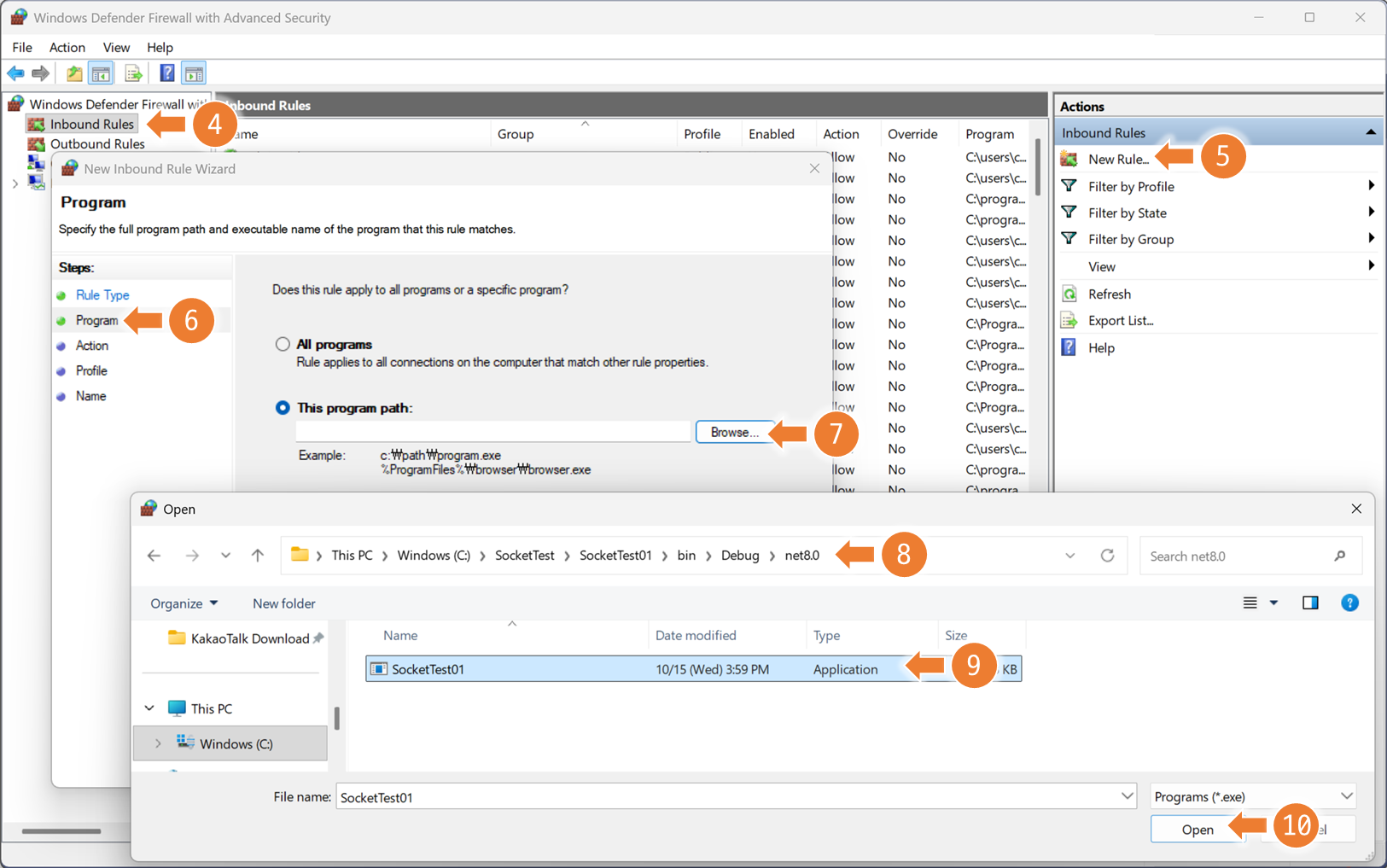Go back in the Open dialog
This screenshot has height=868, width=1387.
pos(154,556)
